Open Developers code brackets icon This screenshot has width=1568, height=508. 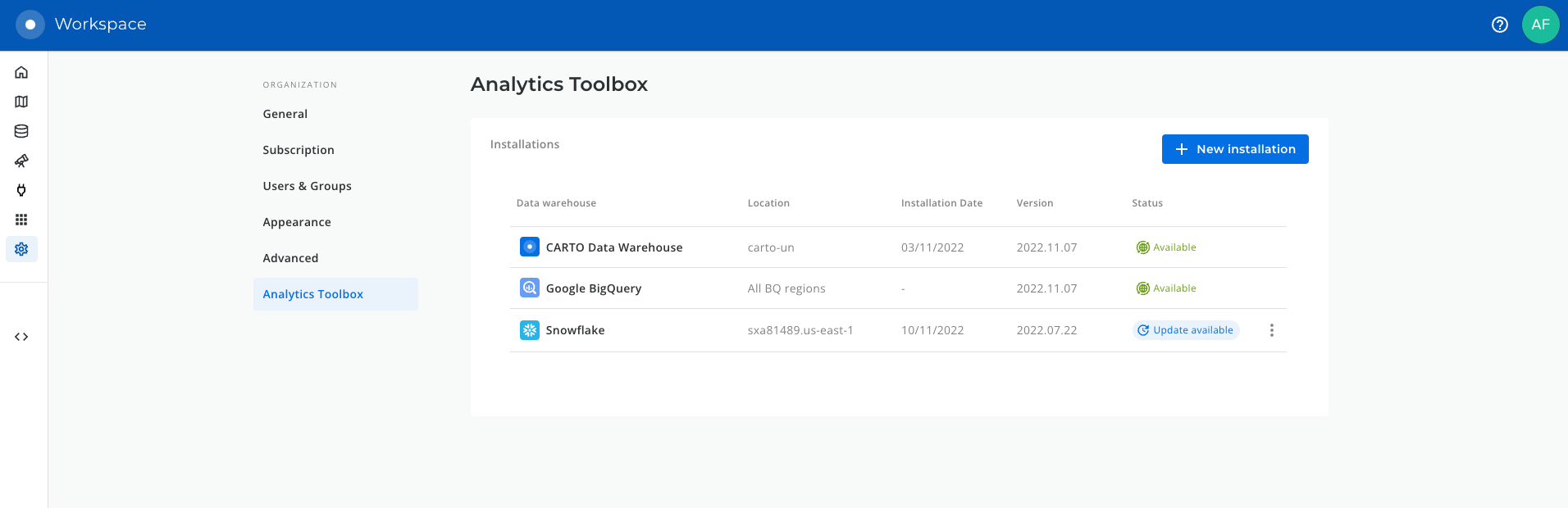tap(21, 337)
